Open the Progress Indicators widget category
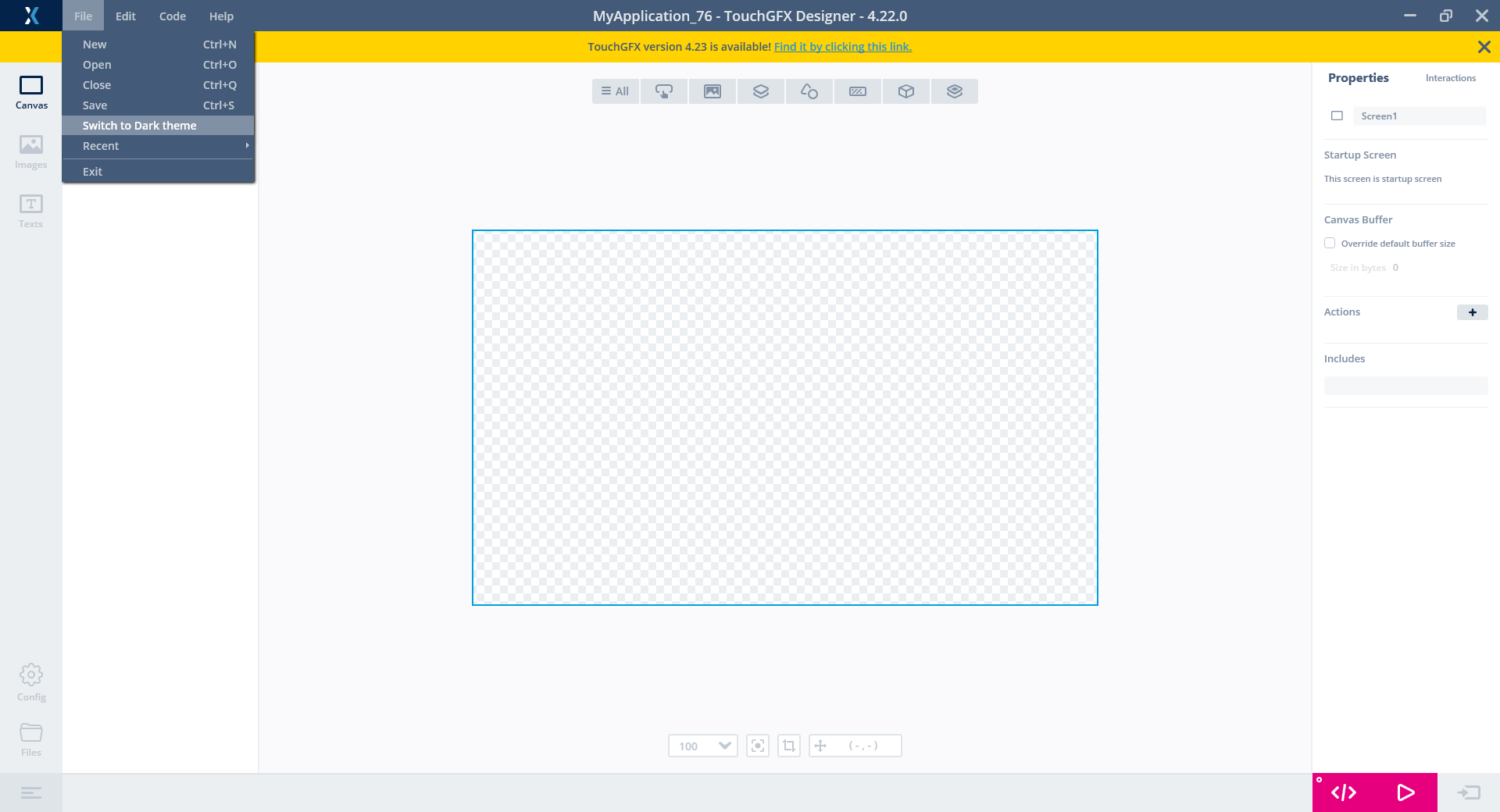The image size is (1500, 812). click(857, 91)
